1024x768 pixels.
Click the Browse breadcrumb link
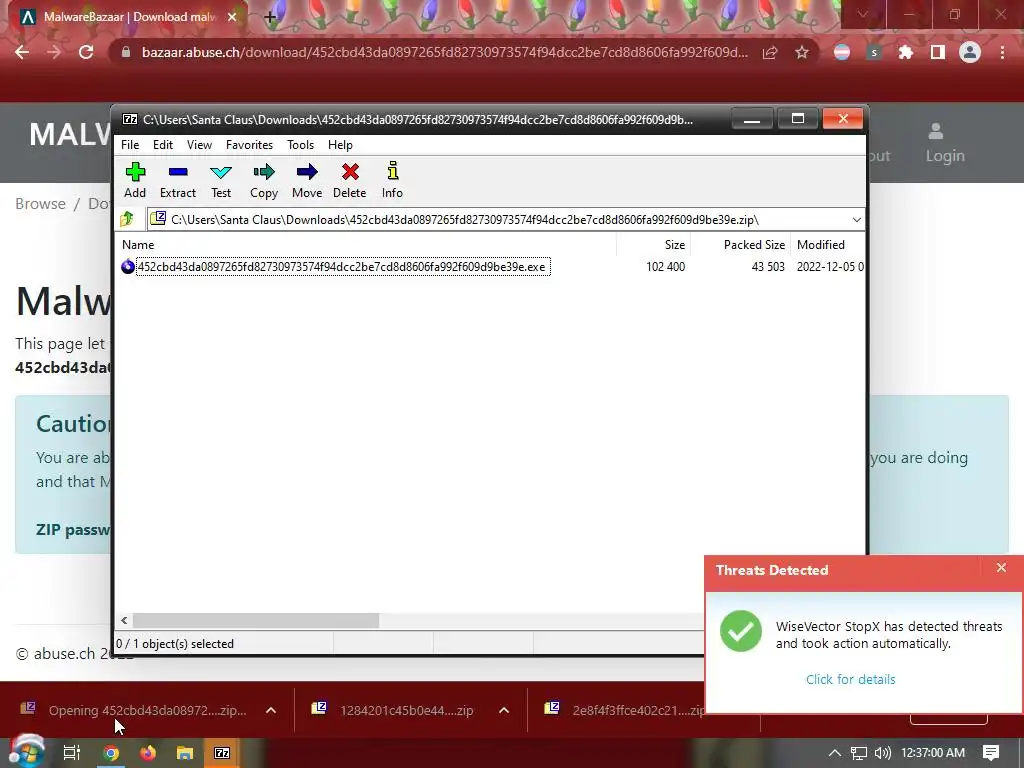point(40,204)
